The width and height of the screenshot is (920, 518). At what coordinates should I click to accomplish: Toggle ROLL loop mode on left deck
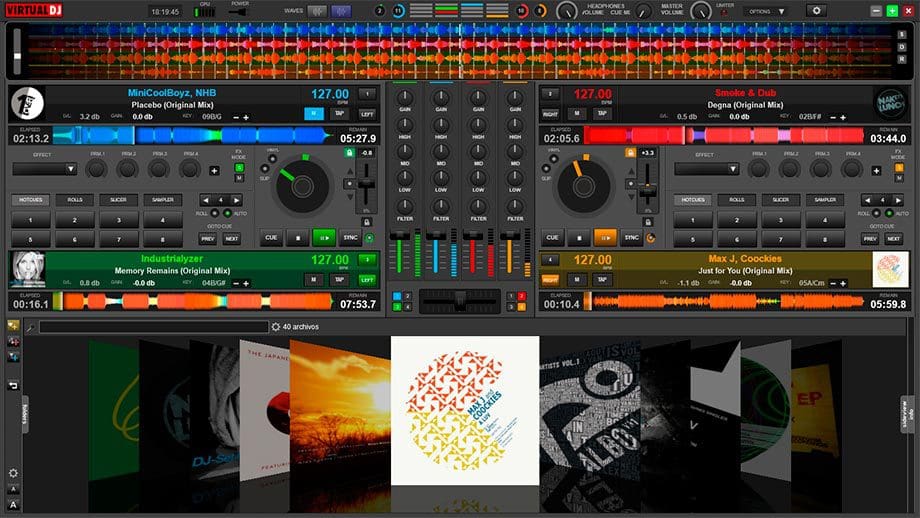point(215,214)
